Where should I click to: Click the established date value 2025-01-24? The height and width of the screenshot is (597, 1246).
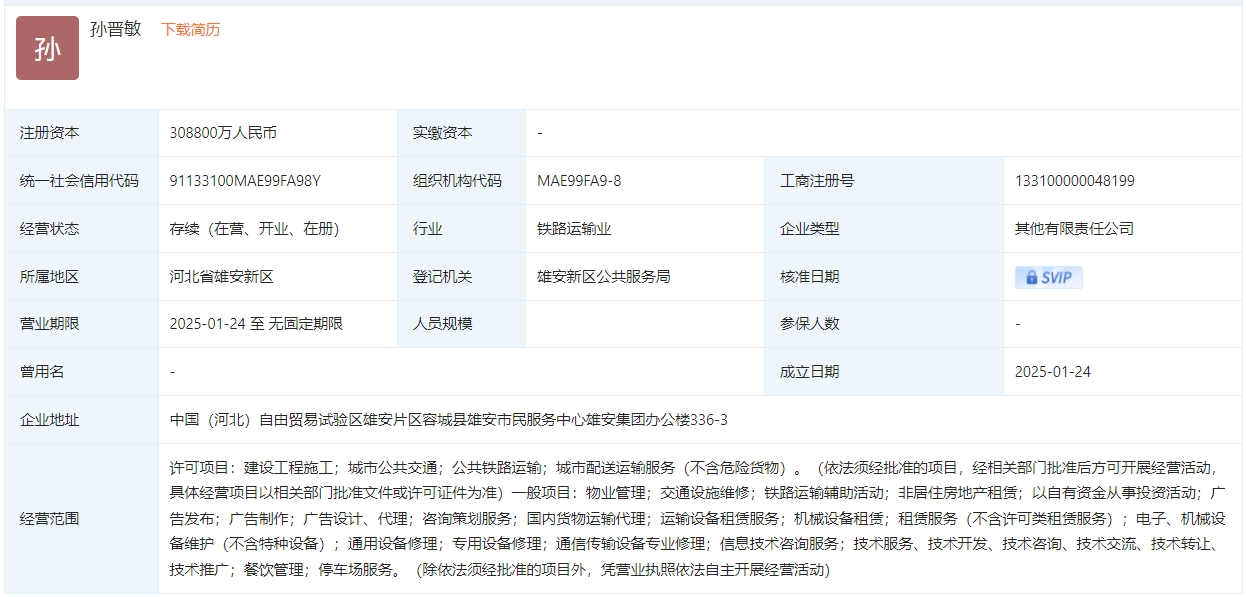click(x=1052, y=371)
